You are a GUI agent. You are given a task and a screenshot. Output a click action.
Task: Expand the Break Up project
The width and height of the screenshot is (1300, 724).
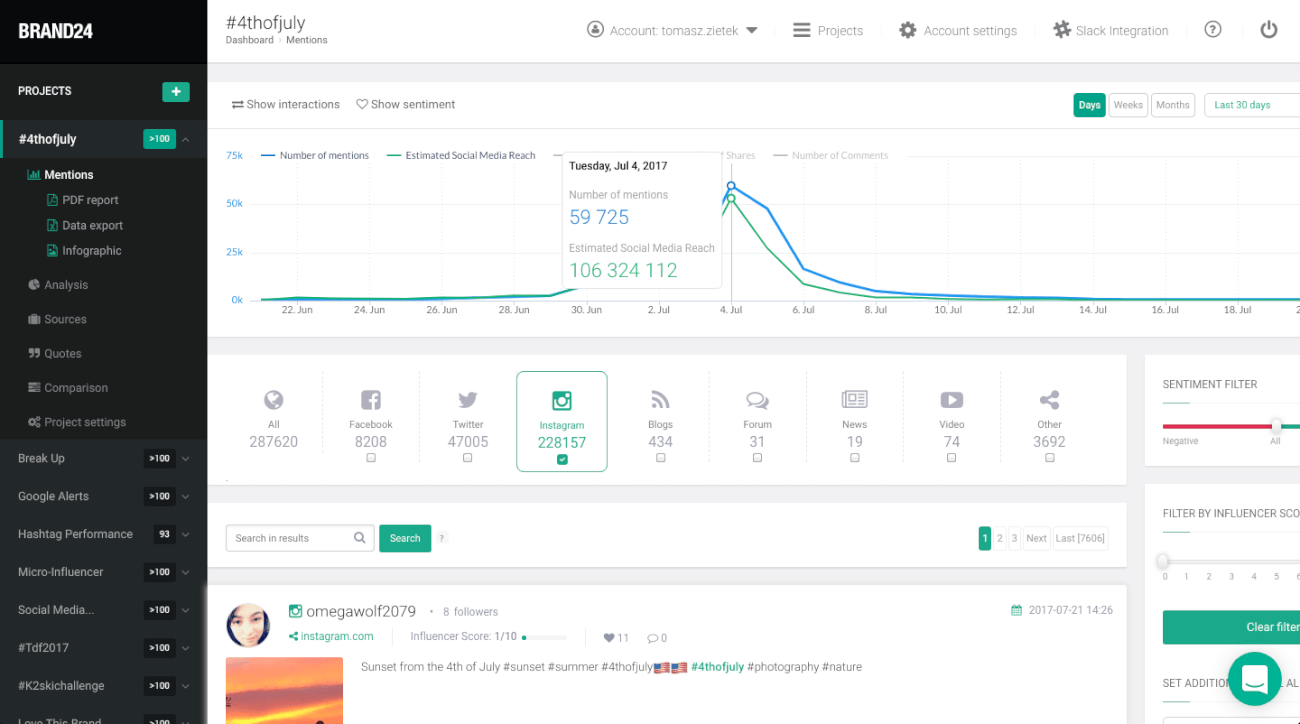click(x=186, y=459)
